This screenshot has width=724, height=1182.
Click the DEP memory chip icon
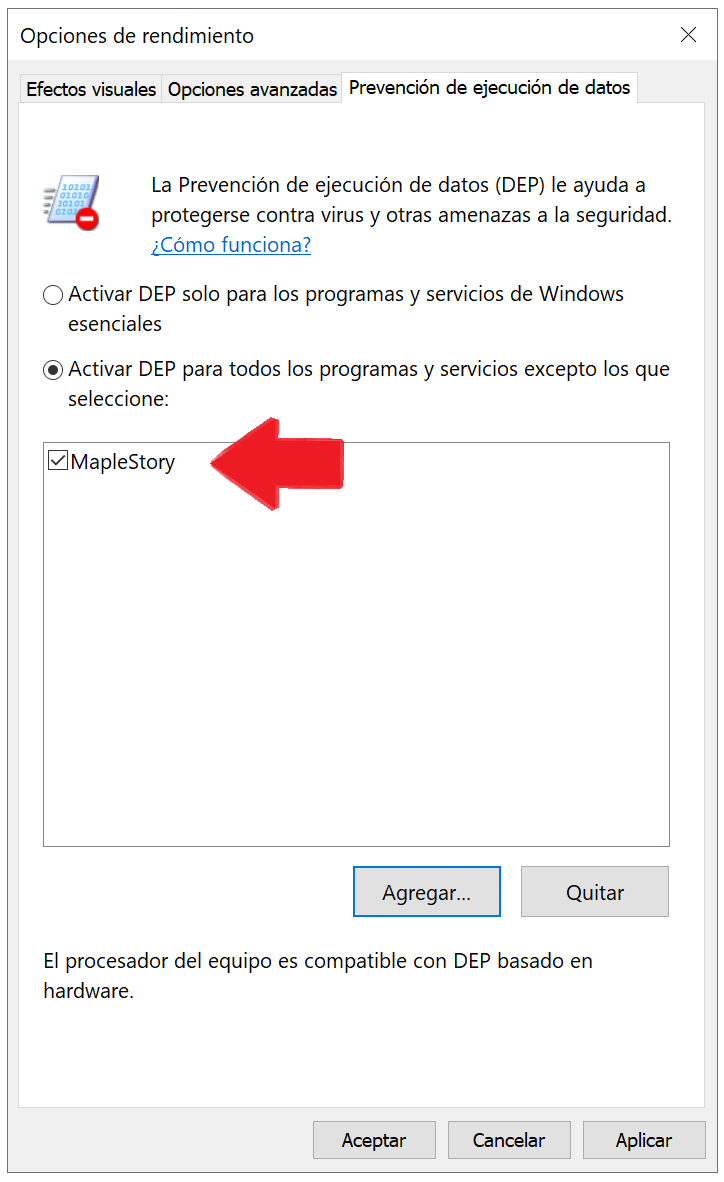(72, 202)
